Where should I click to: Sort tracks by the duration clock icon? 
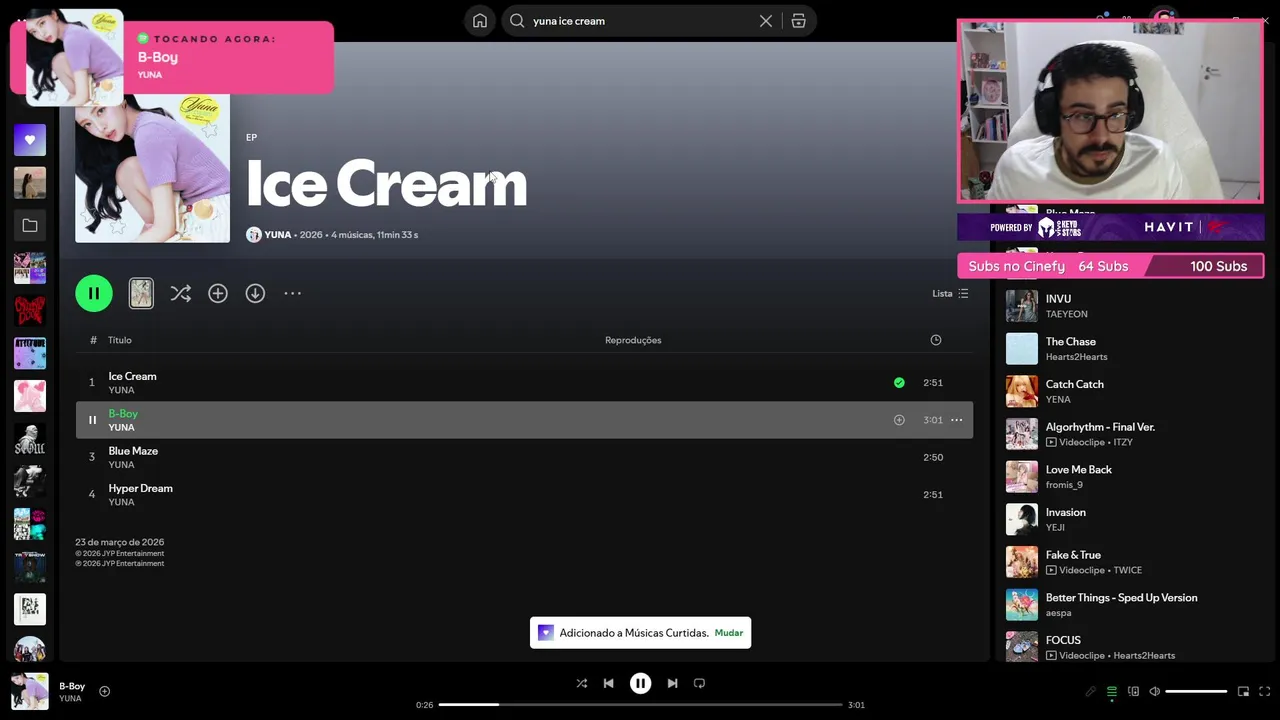(936, 340)
